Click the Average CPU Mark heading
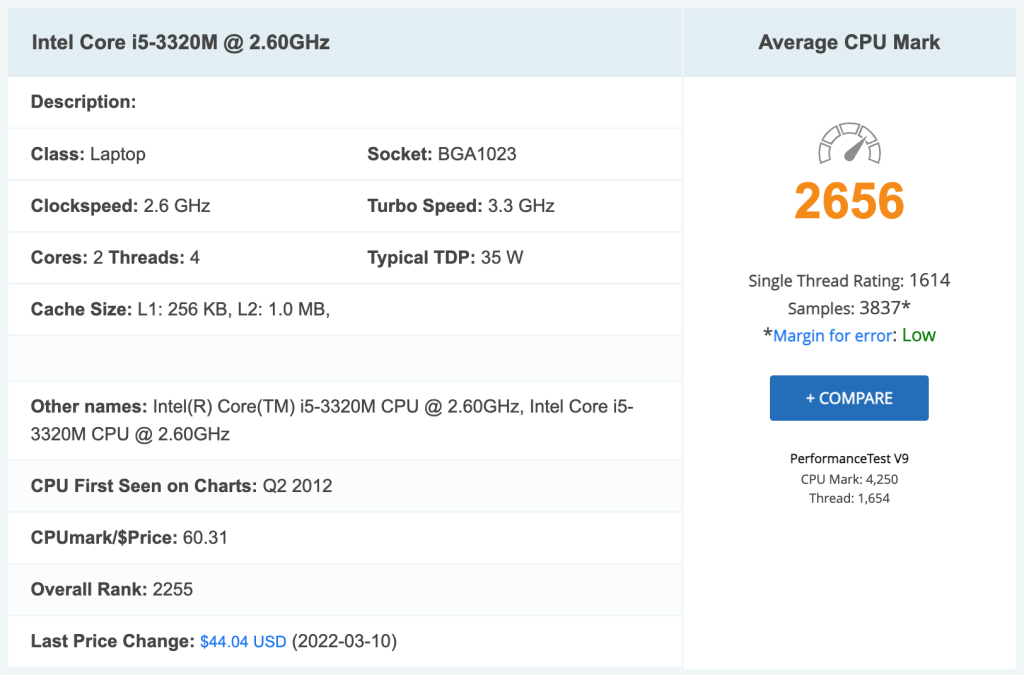1024x675 pixels. point(849,42)
